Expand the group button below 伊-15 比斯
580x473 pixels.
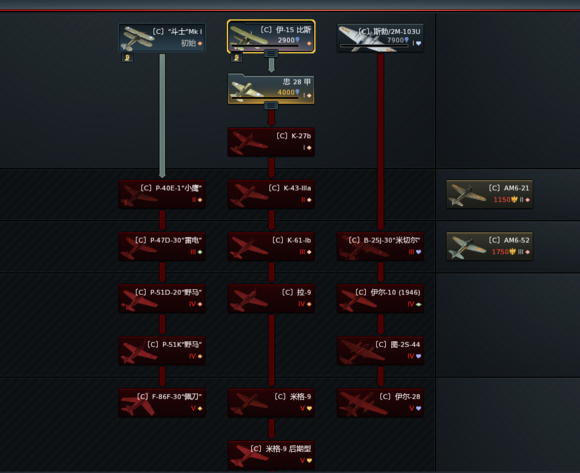271,54
